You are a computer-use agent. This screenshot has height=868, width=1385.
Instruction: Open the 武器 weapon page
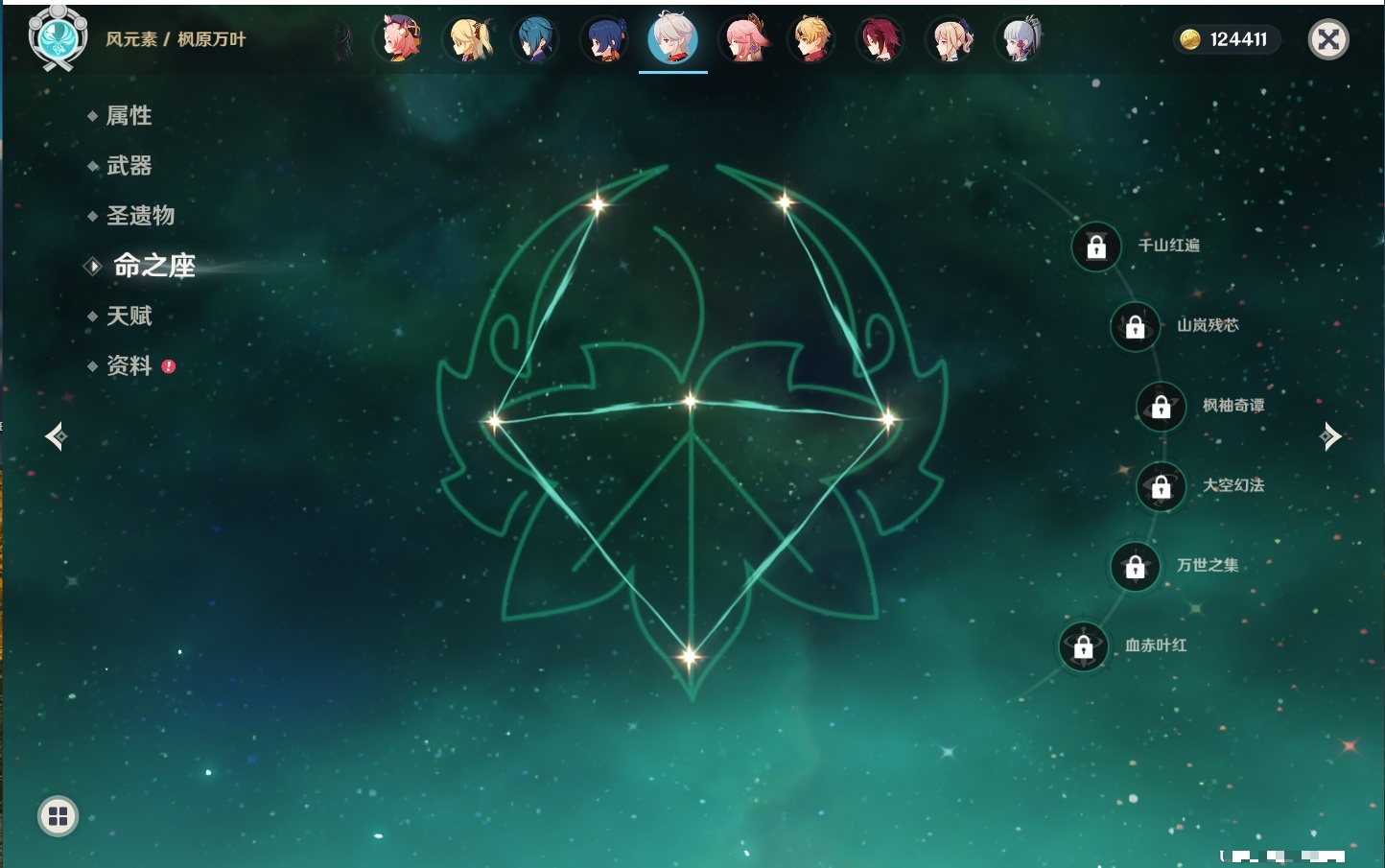click(129, 166)
